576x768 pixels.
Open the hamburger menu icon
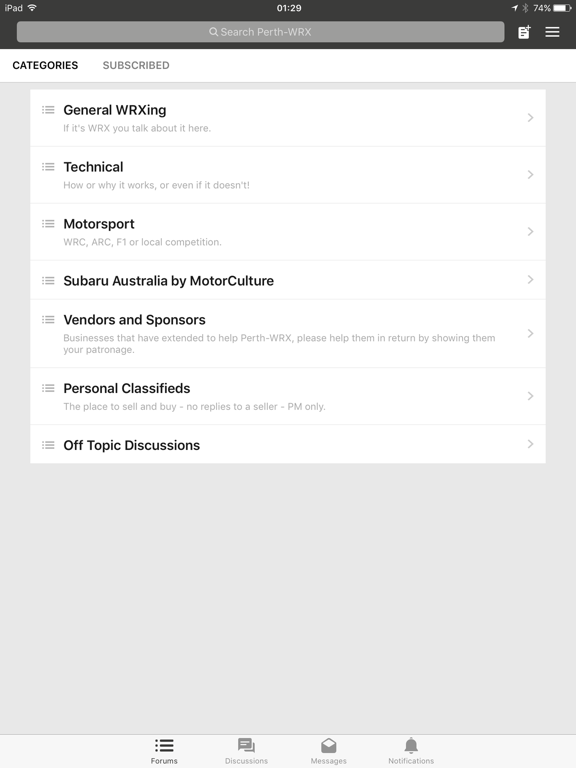point(552,32)
